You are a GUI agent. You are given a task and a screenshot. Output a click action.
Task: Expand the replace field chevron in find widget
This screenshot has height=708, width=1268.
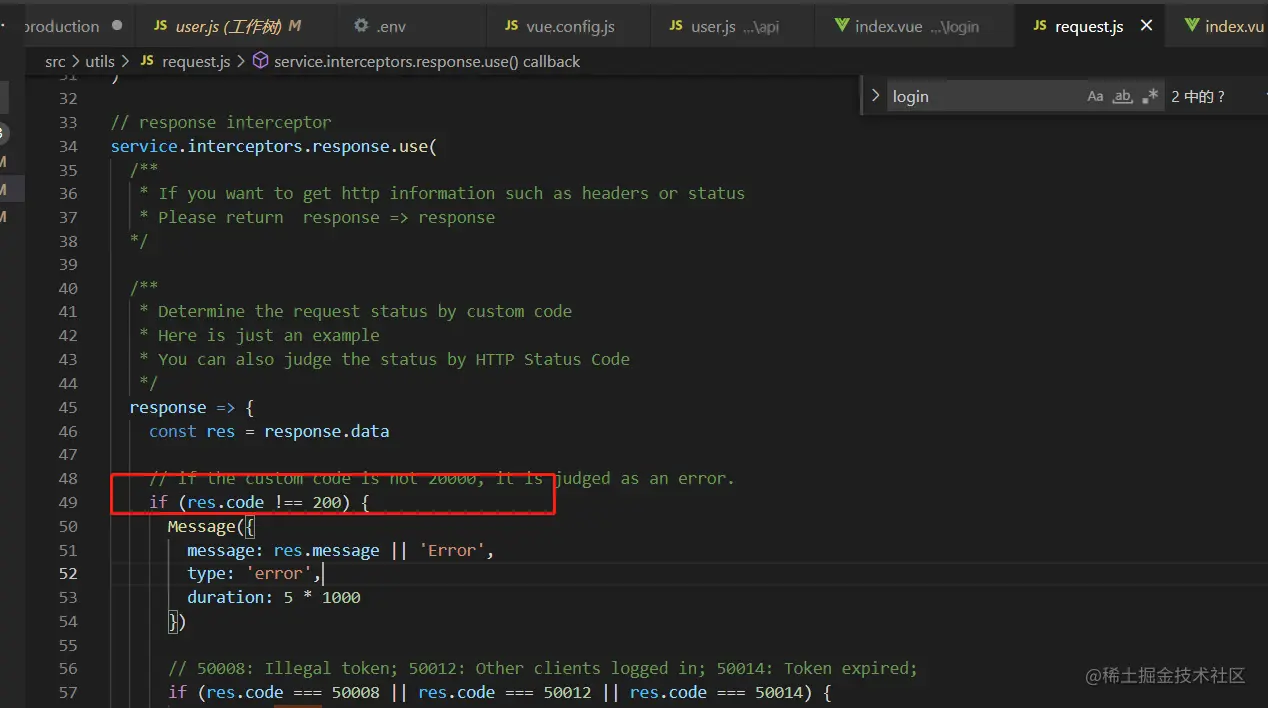(876, 96)
